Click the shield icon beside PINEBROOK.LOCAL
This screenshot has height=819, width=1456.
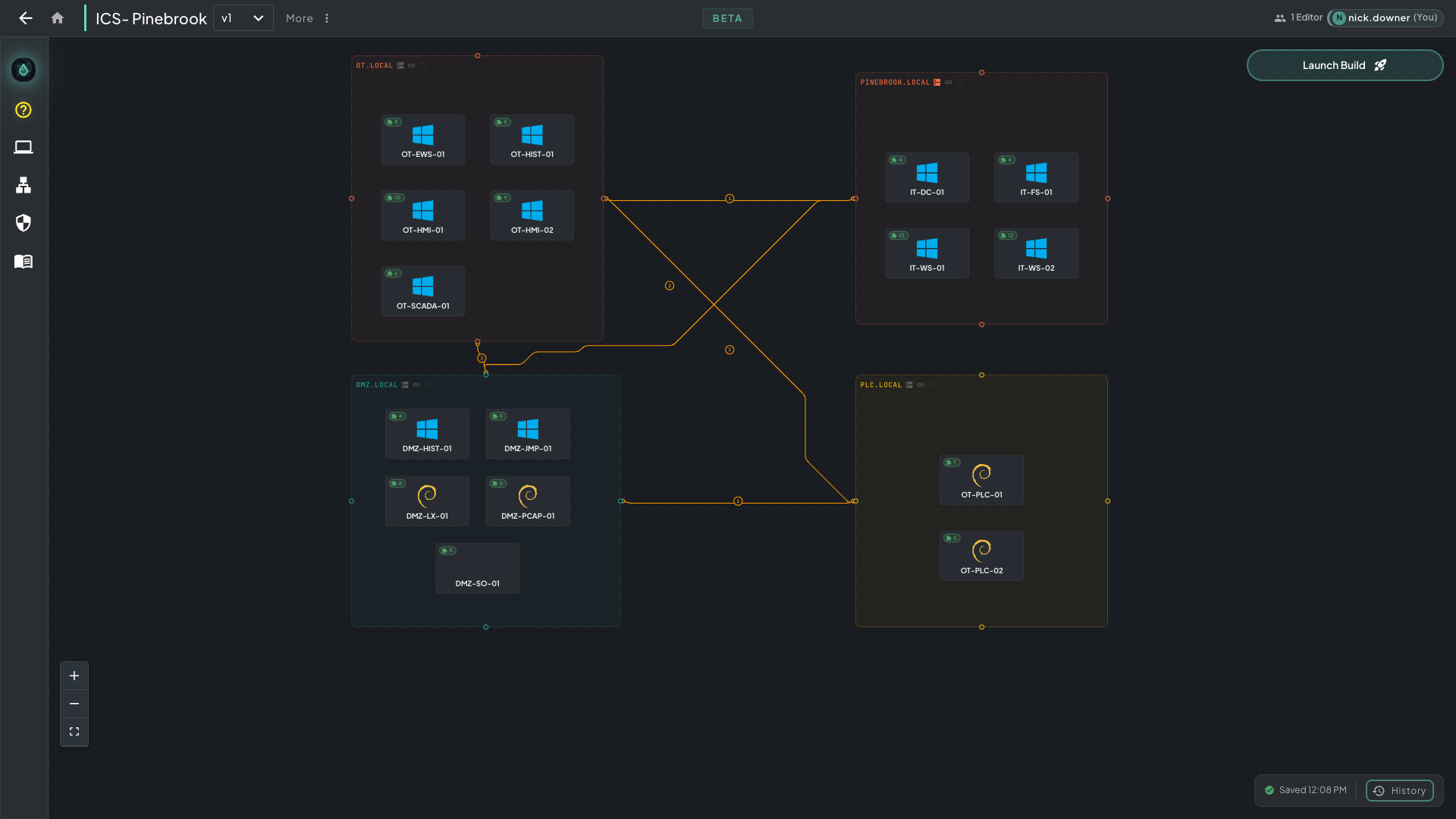click(959, 83)
